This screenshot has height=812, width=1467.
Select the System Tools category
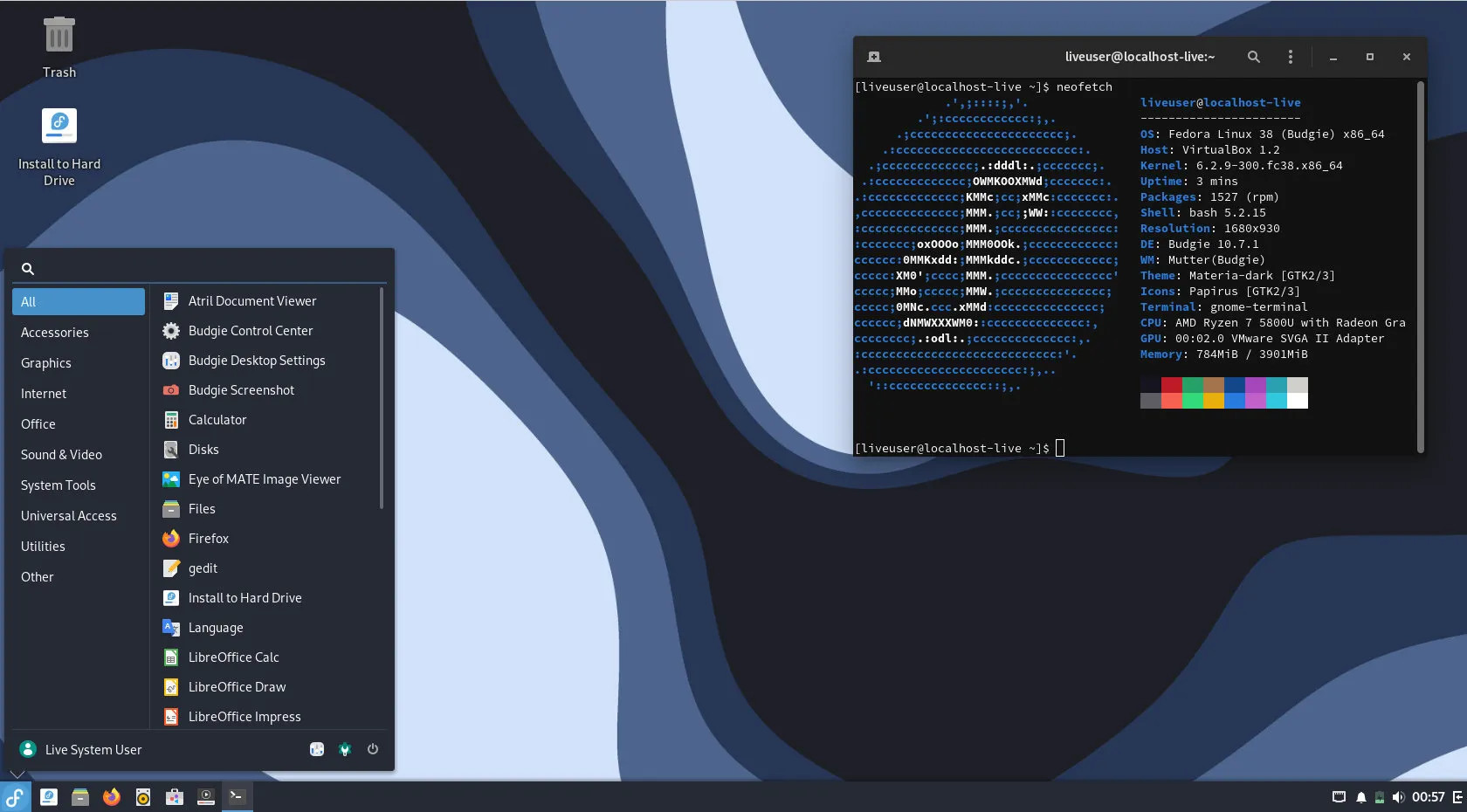58,485
